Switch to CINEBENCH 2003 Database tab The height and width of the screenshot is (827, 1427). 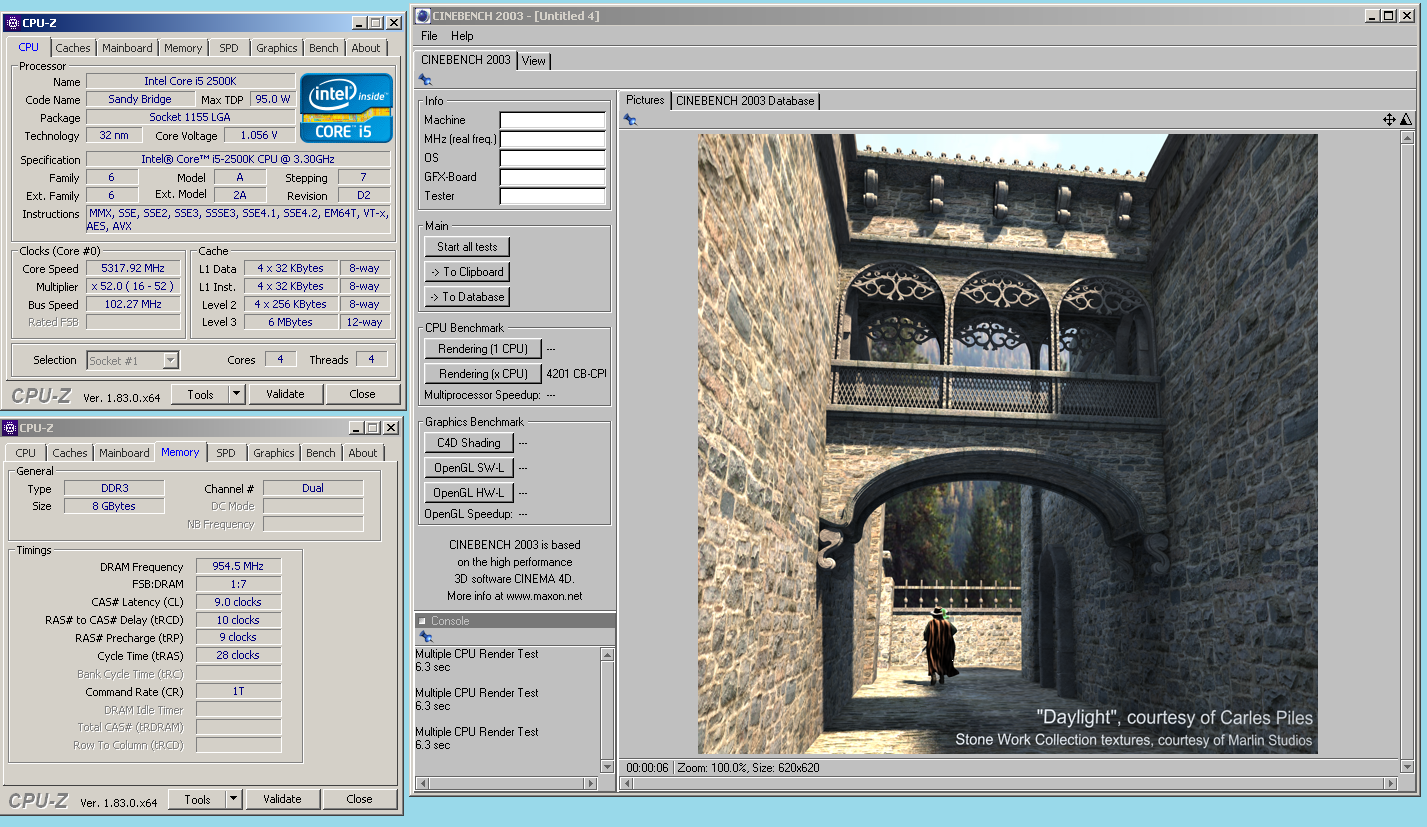click(x=745, y=101)
